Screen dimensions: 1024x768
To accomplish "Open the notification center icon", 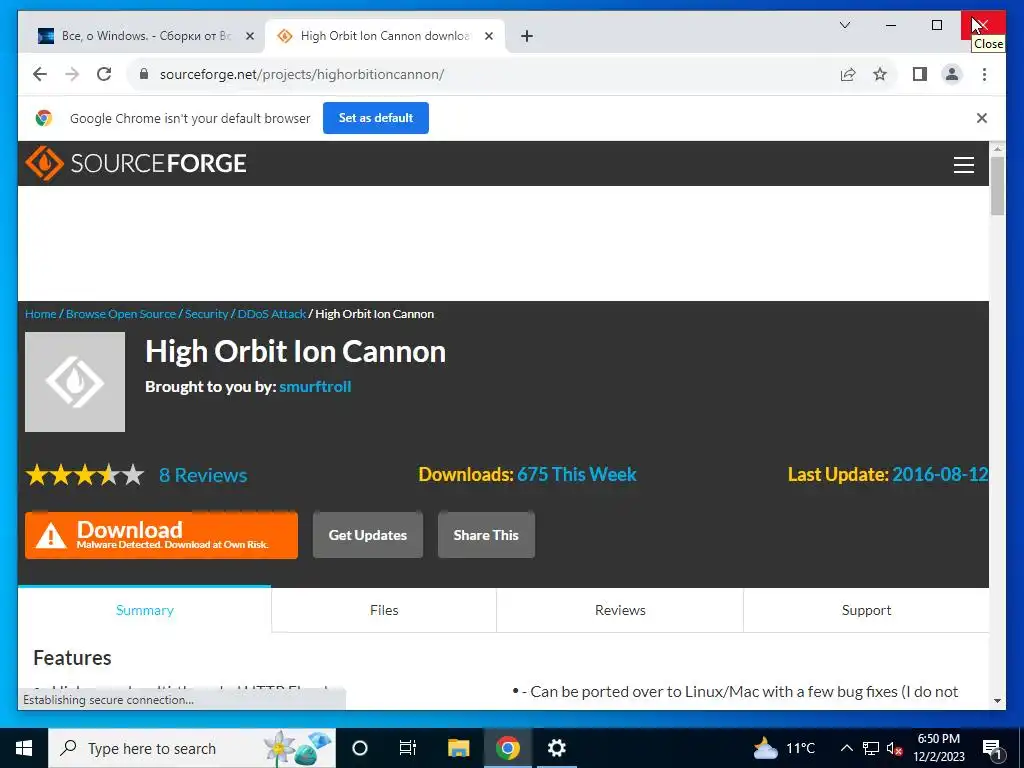I will [x=993, y=748].
